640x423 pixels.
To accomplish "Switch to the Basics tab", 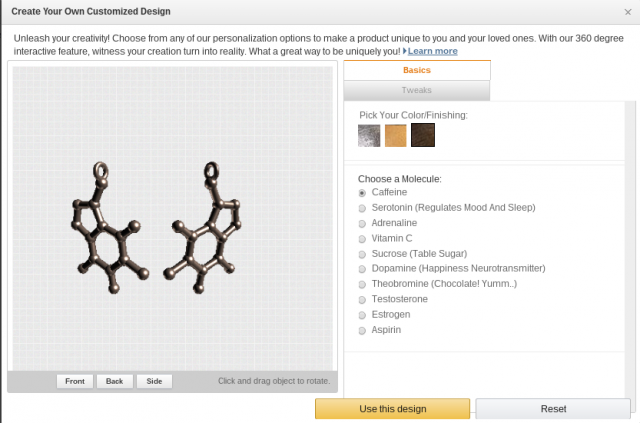I will 417,70.
